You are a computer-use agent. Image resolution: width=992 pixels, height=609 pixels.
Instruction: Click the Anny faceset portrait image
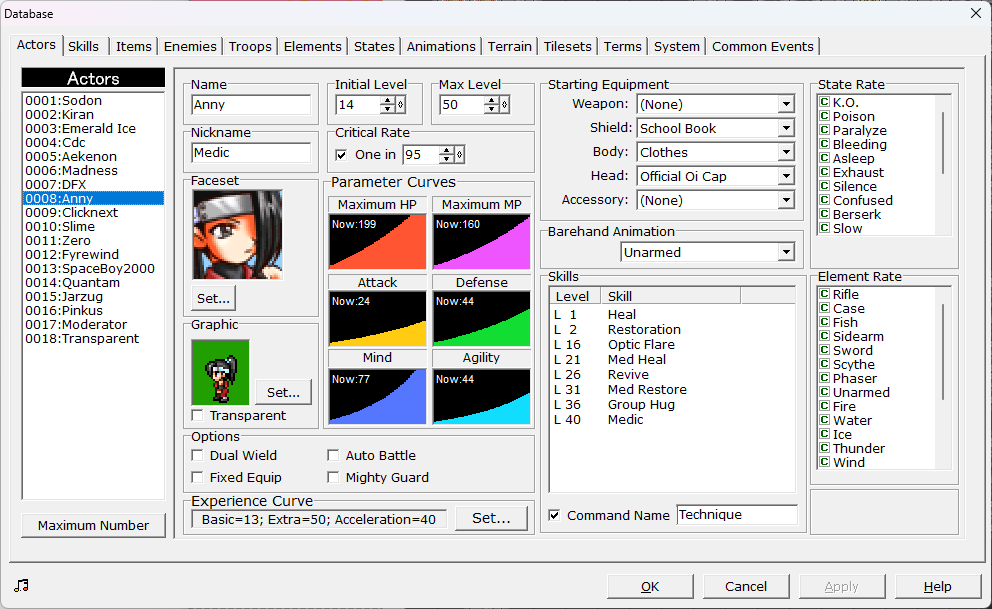tap(237, 235)
